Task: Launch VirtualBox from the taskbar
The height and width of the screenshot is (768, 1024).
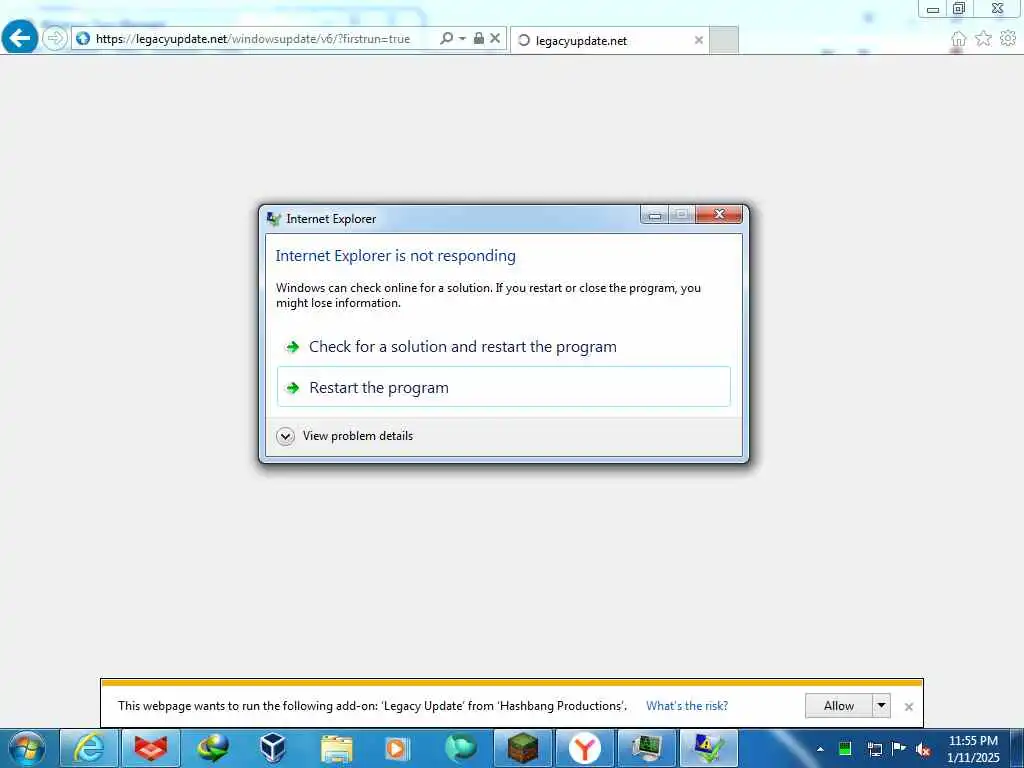Action: [x=273, y=748]
